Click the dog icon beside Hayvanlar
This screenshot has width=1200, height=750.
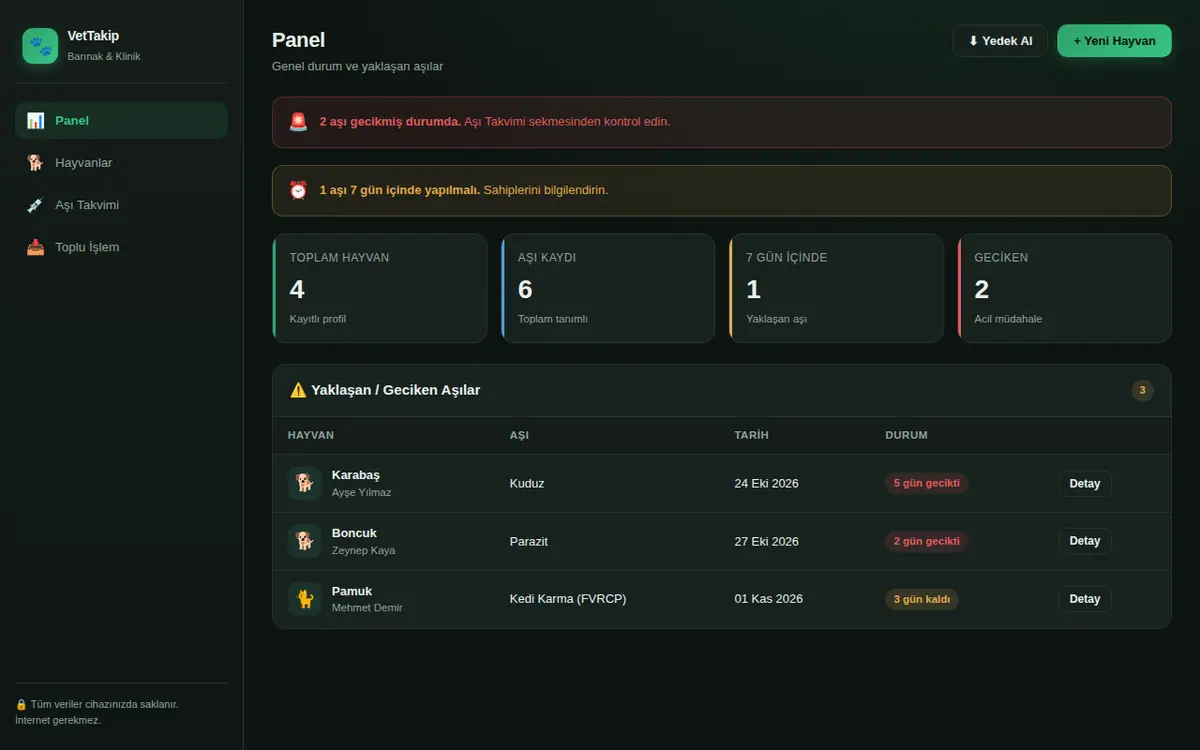click(36, 163)
